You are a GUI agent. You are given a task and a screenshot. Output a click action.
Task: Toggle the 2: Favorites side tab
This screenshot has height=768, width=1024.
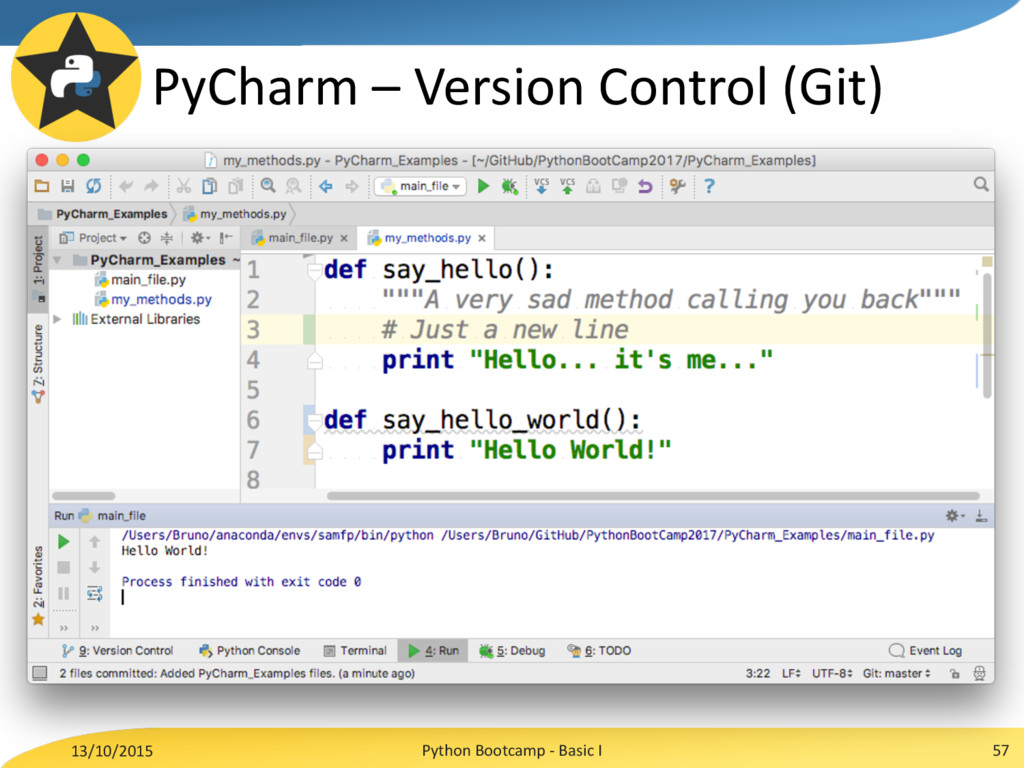[x=39, y=585]
